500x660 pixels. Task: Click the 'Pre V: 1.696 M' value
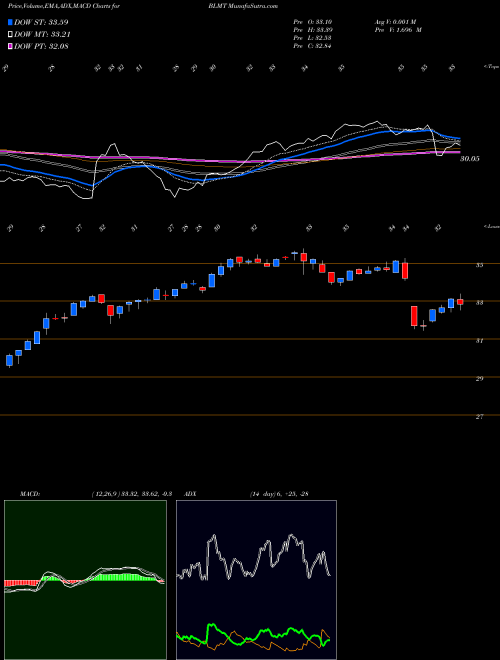pyautogui.click(x=397, y=30)
